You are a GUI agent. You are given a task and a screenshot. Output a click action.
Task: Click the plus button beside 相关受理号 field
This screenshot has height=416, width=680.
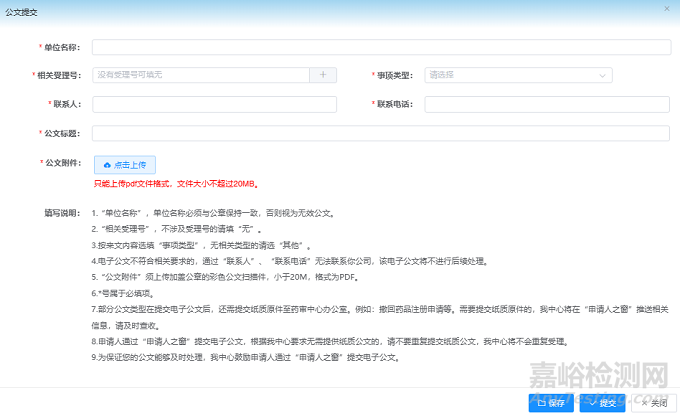pyautogui.click(x=322, y=75)
